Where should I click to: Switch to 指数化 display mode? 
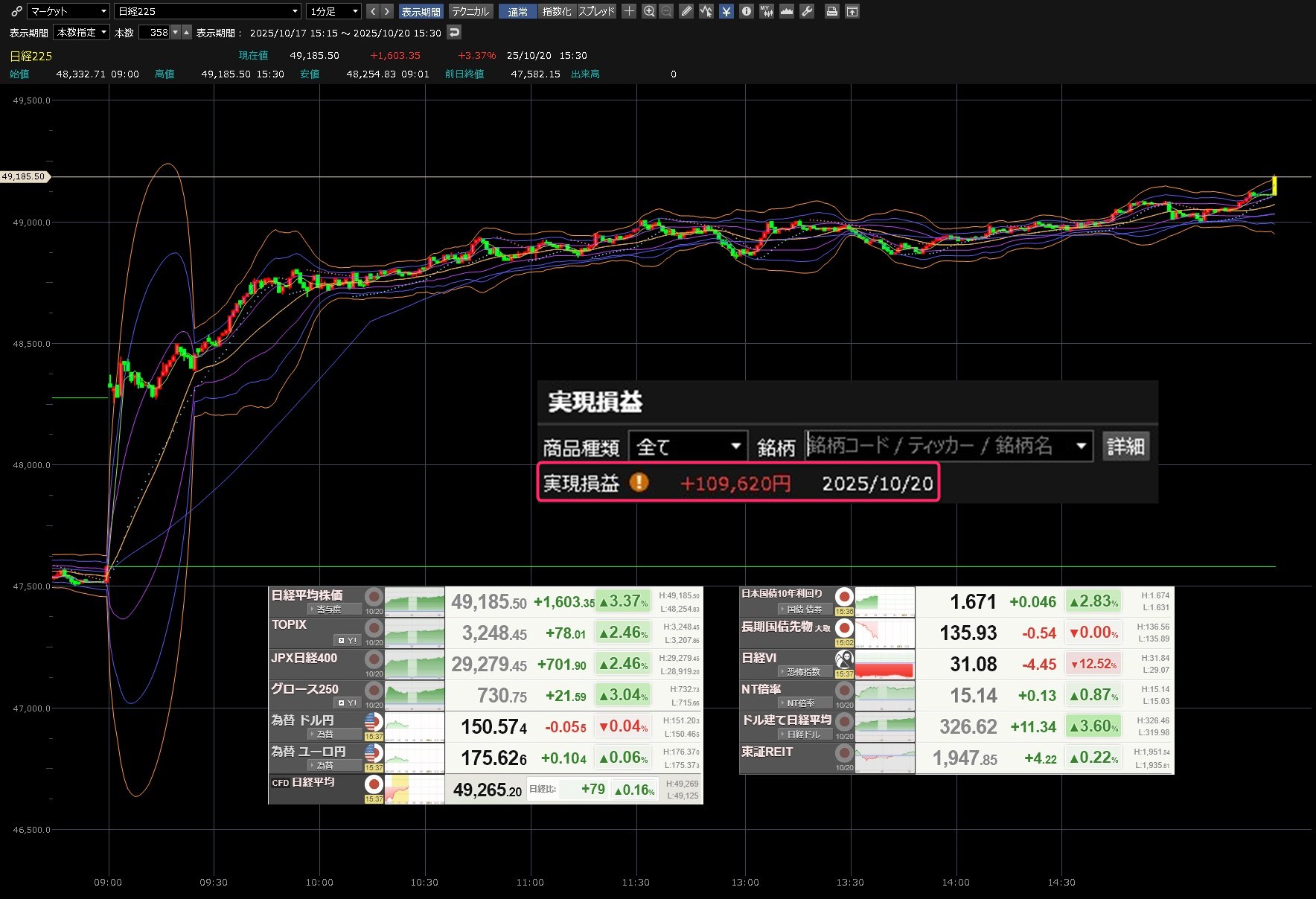click(557, 11)
